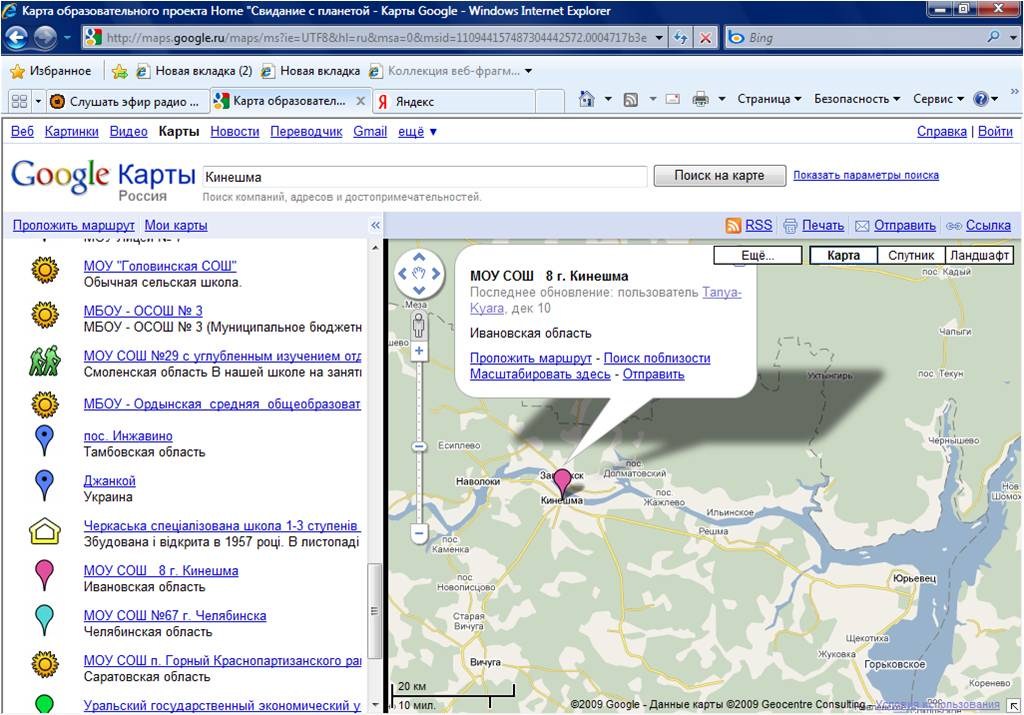1024x715 pixels.
Task: Click the Bing search input box
Action: pyautogui.click(x=863, y=37)
